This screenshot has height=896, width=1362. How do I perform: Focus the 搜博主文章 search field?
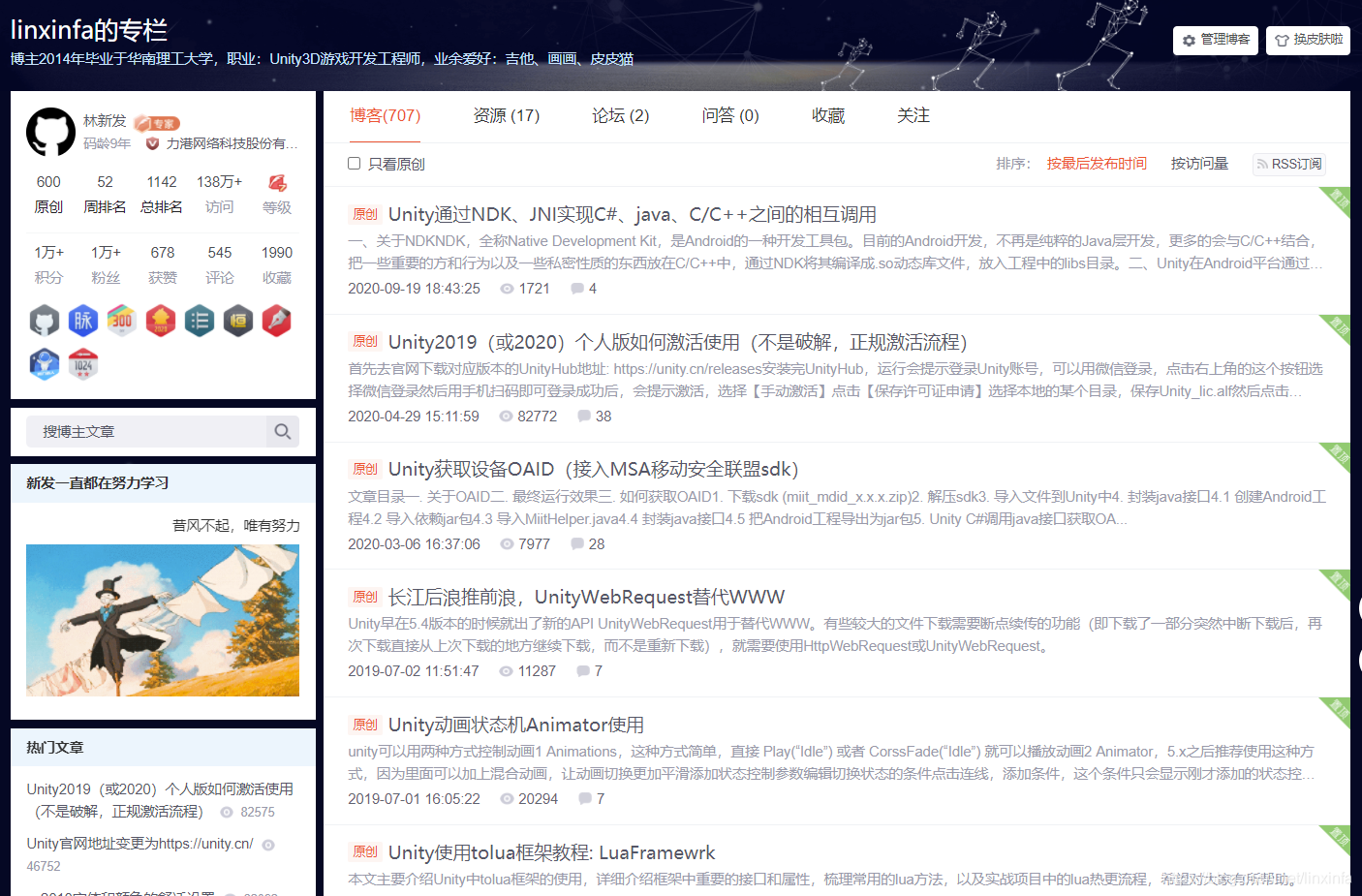click(145, 431)
